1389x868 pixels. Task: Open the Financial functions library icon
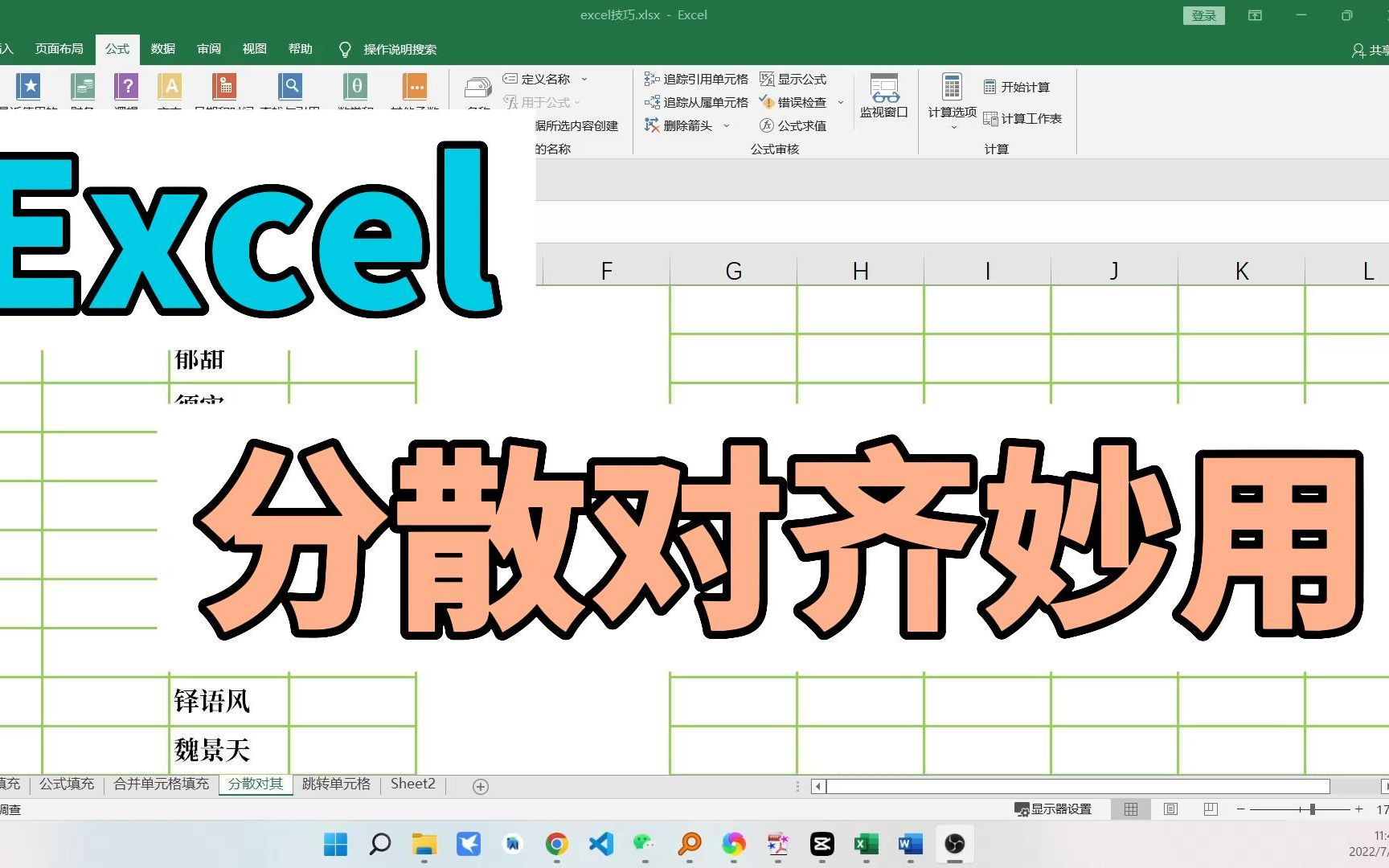click(x=83, y=86)
